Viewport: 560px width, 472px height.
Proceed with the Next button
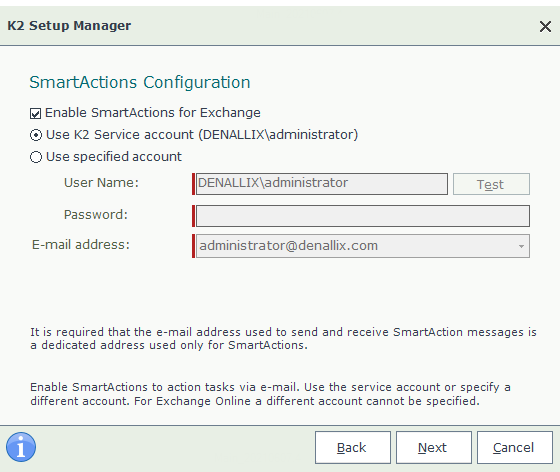coord(434,447)
